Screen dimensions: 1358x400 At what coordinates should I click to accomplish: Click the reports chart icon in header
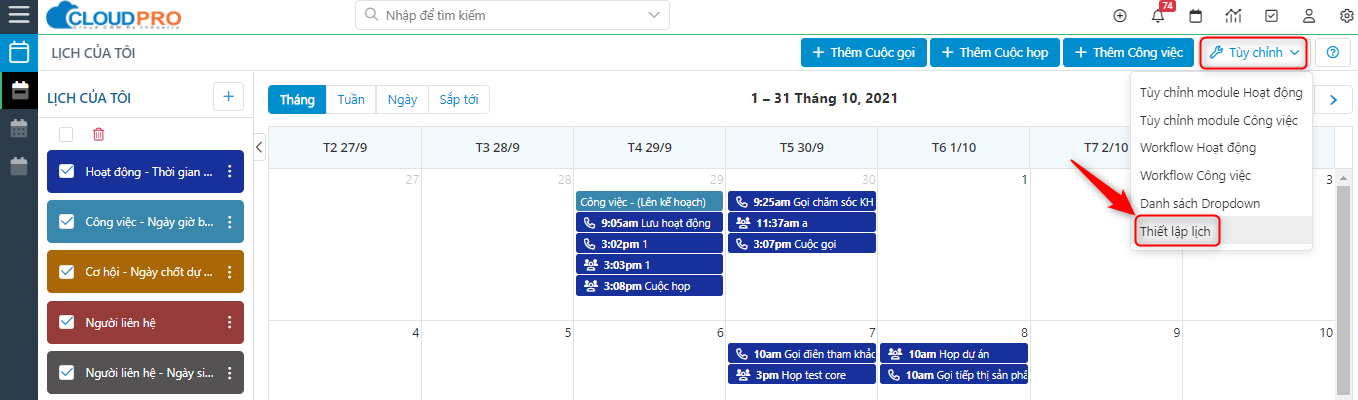[x=1233, y=16]
